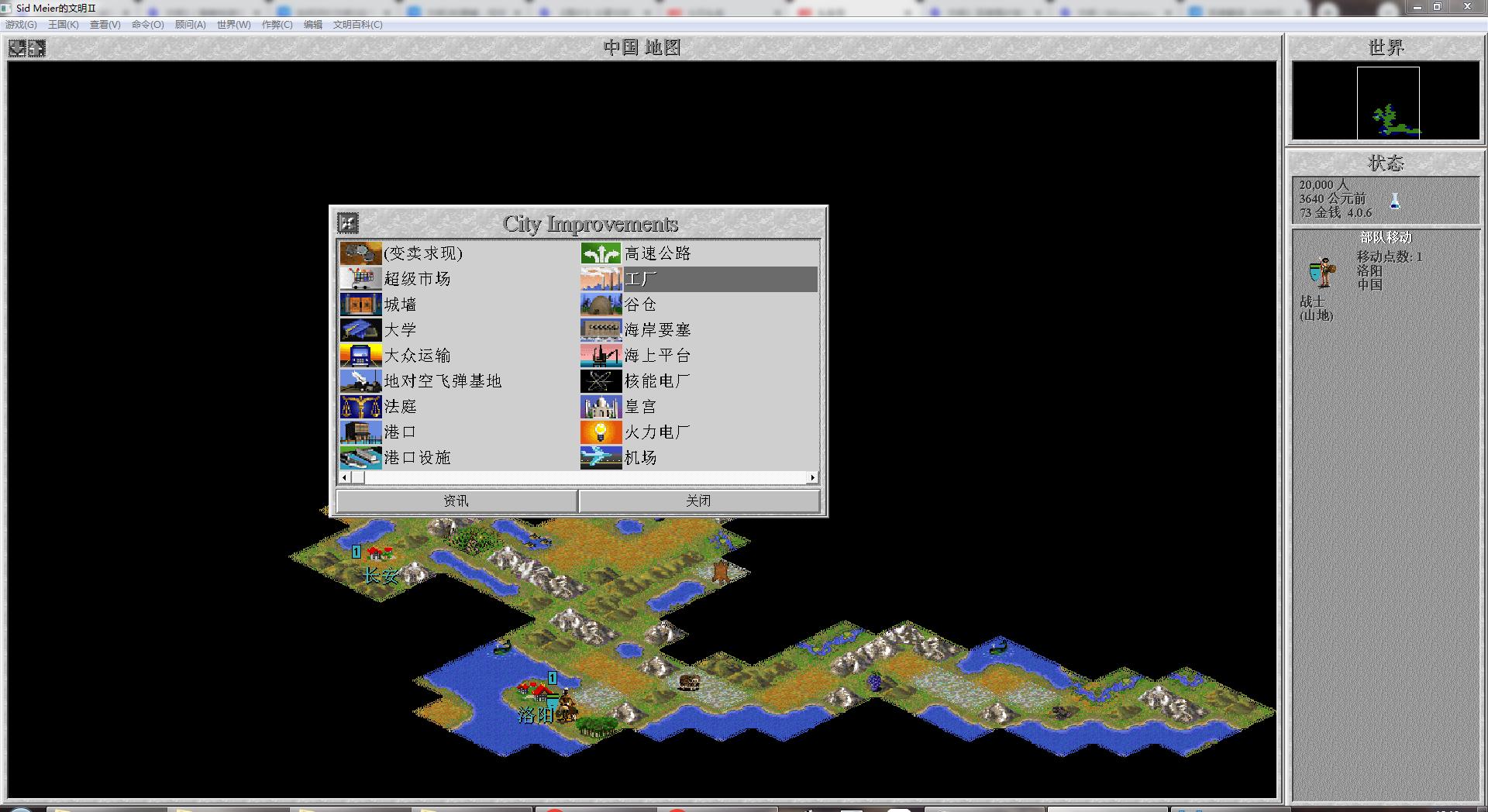Click the horizontal scrollbar thumb
This screenshot has height=812, width=1488.
tap(357, 478)
